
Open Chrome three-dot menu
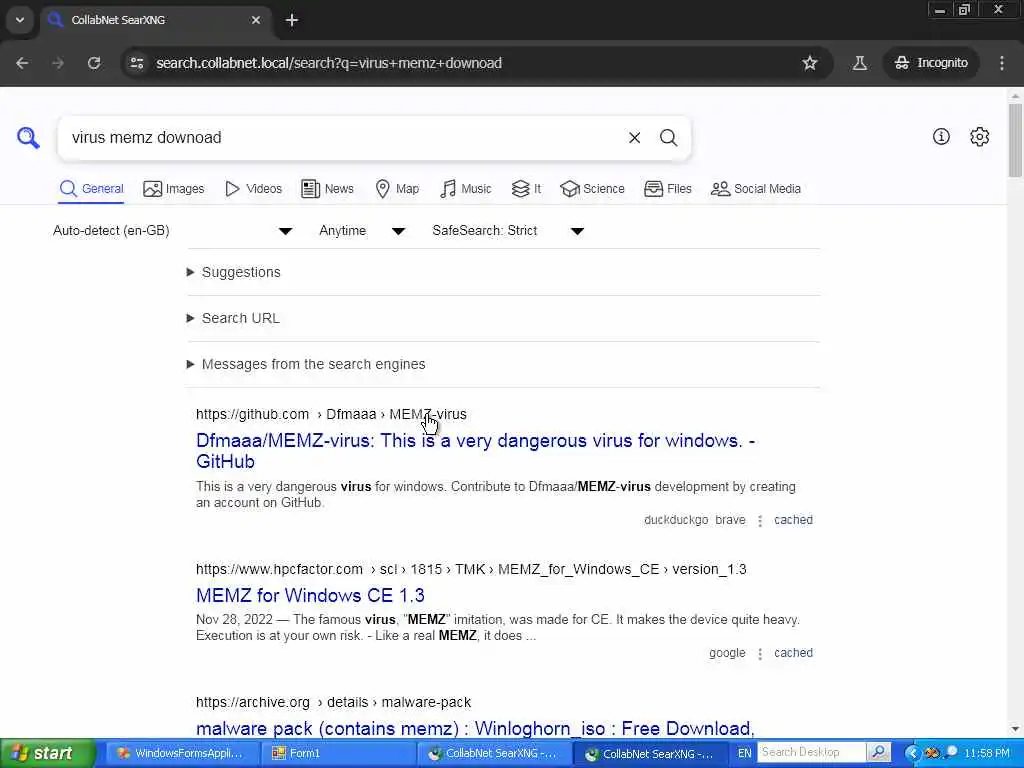1002,63
